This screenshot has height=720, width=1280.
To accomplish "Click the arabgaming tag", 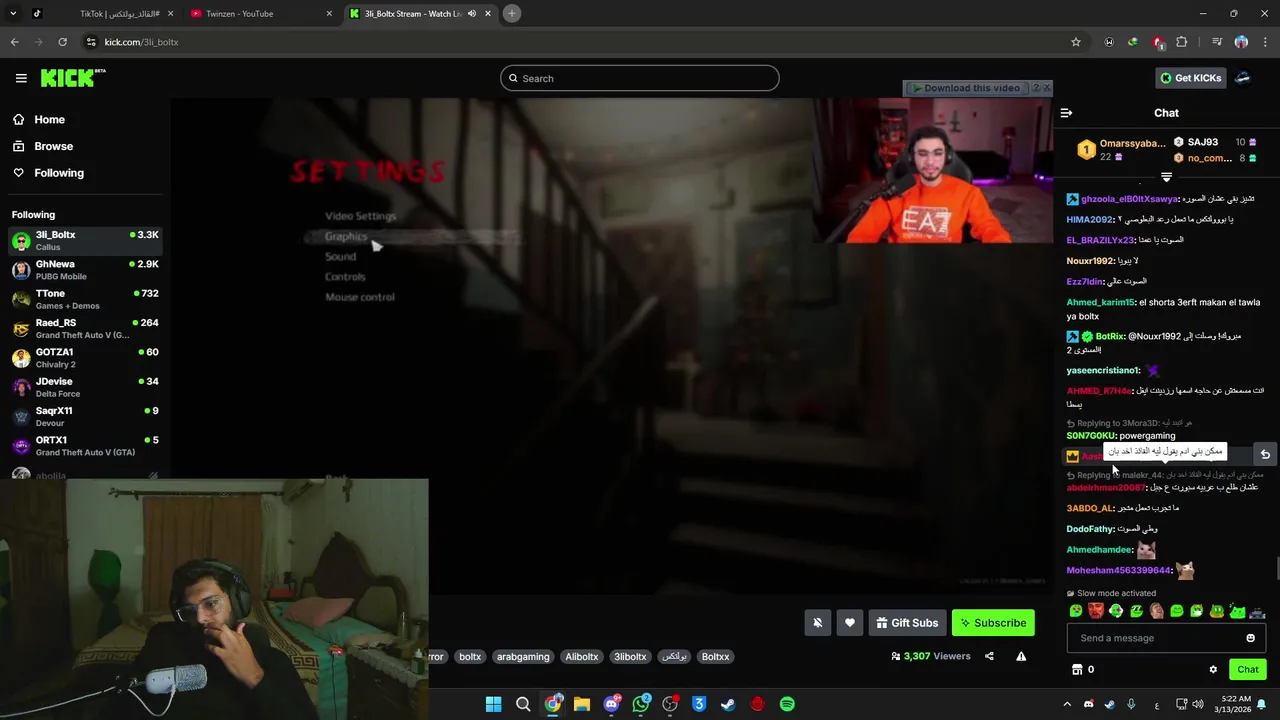I will [523, 657].
